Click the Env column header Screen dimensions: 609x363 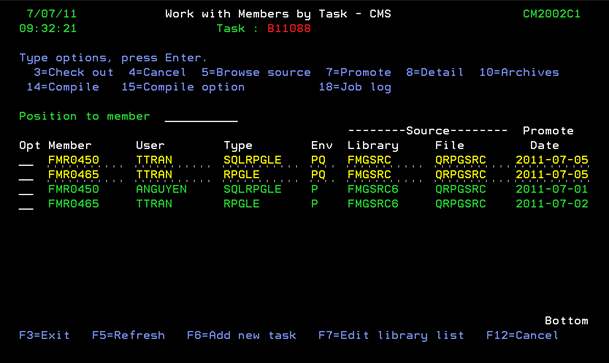click(322, 145)
